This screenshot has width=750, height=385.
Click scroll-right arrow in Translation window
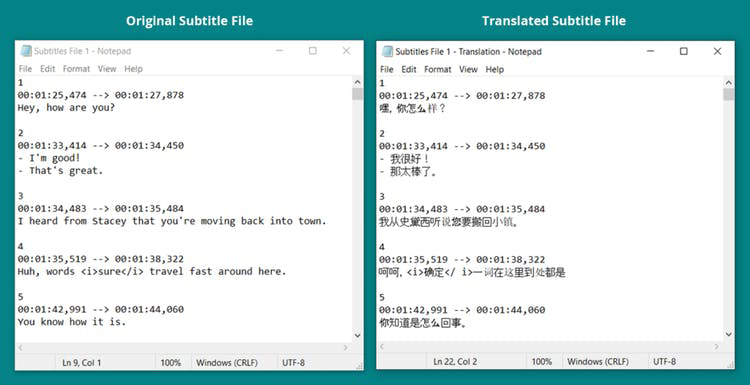tap(717, 346)
